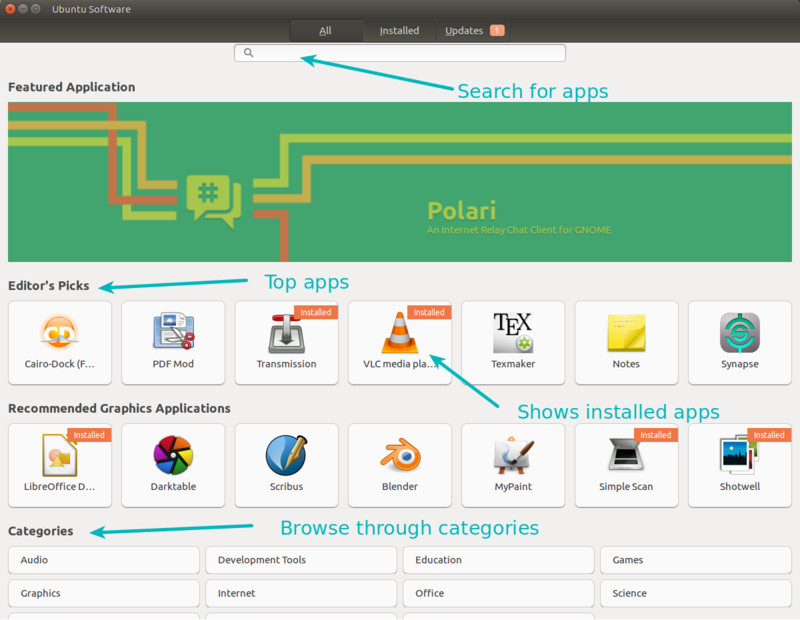Open the featured Polari banner

[x=399, y=181]
